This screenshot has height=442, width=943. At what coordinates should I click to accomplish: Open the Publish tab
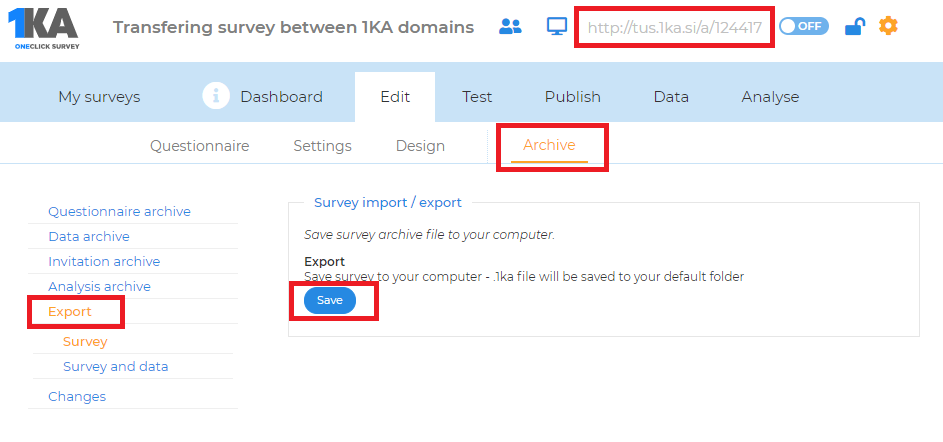pyautogui.click(x=573, y=97)
